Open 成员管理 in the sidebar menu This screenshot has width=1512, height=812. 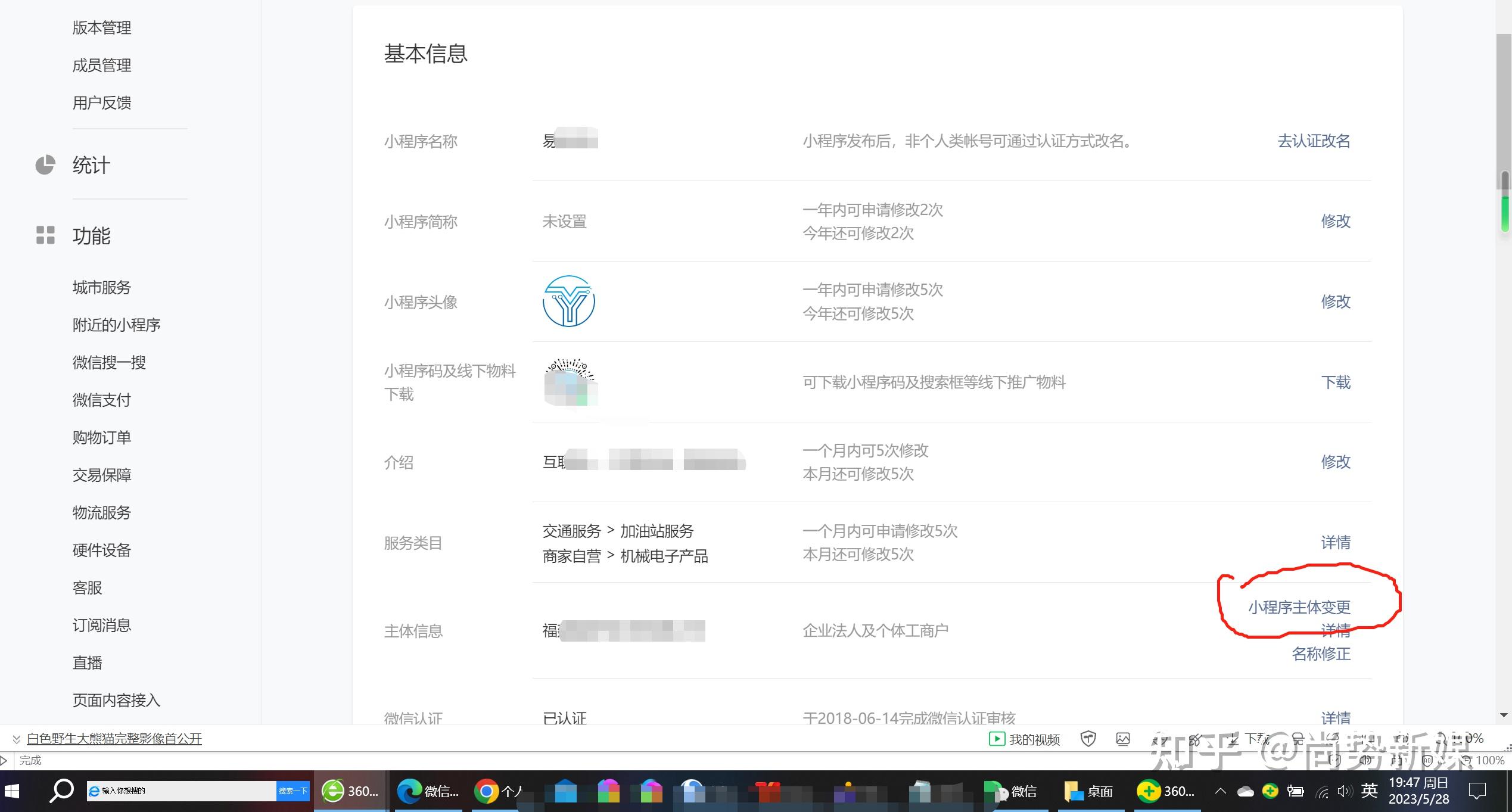tap(101, 65)
